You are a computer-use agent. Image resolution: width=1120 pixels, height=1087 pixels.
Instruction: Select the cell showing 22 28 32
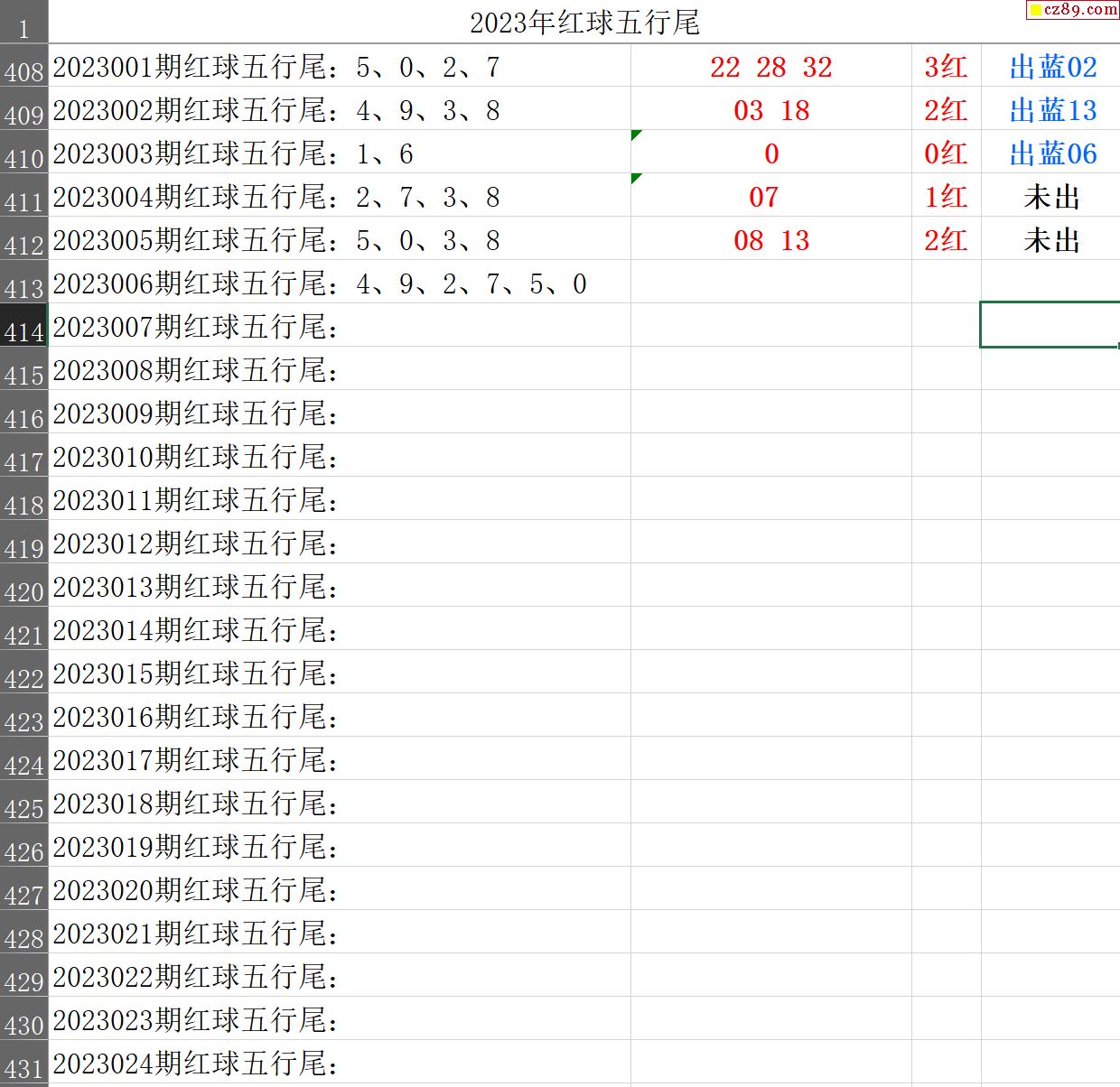[x=770, y=67]
